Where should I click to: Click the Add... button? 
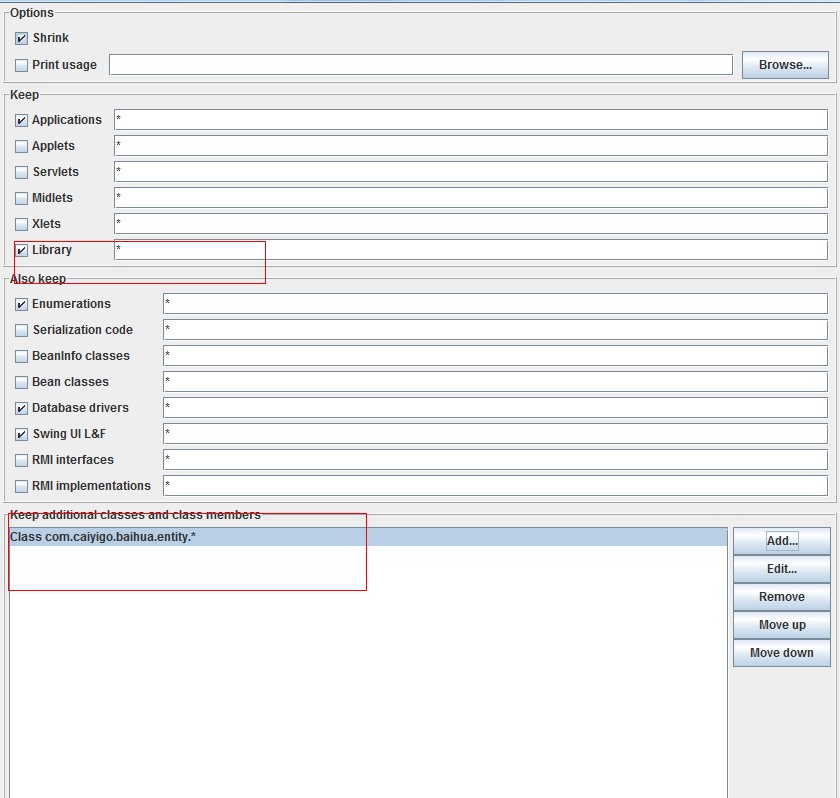tap(782, 541)
